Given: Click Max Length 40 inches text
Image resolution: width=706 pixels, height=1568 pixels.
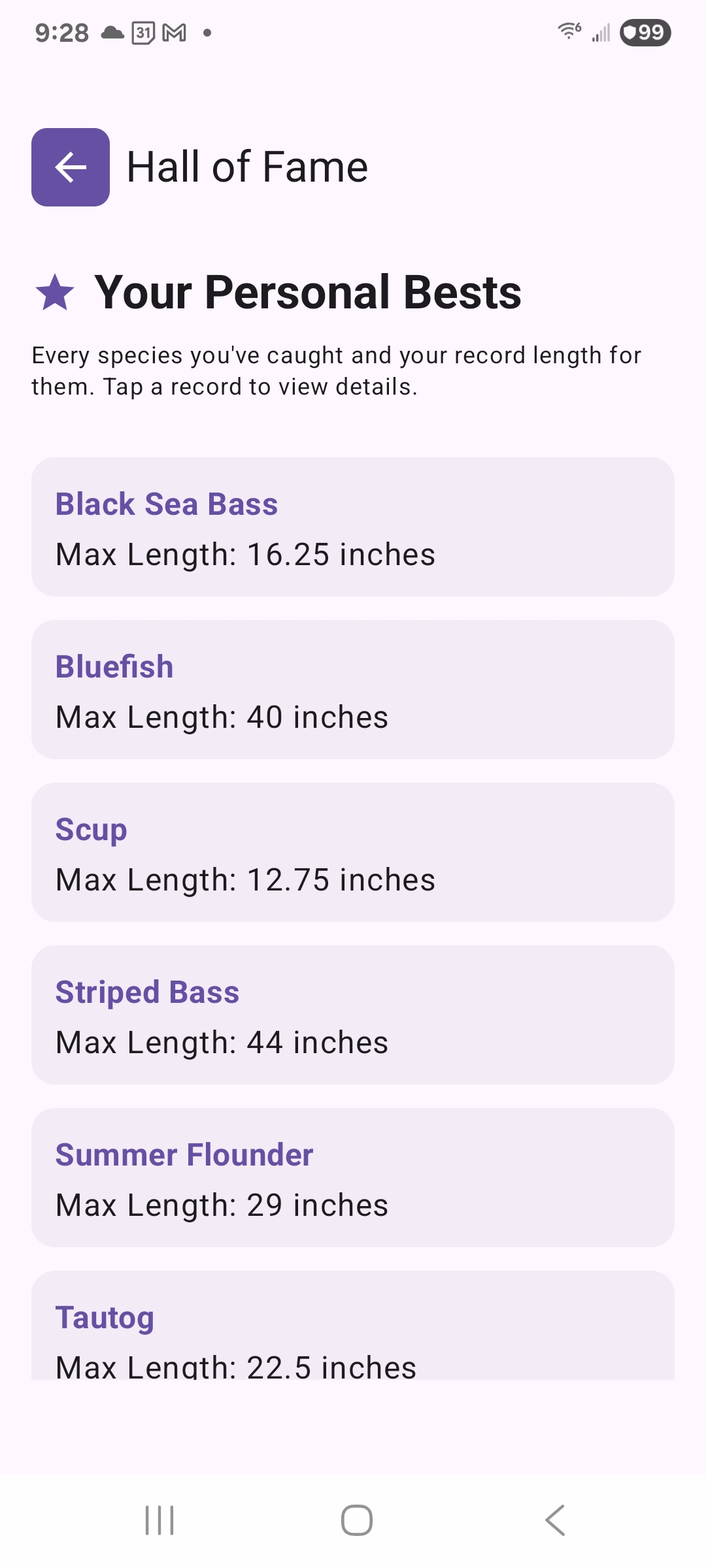Looking at the screenshot, I should pyautogui.click(x=222, y=717).
